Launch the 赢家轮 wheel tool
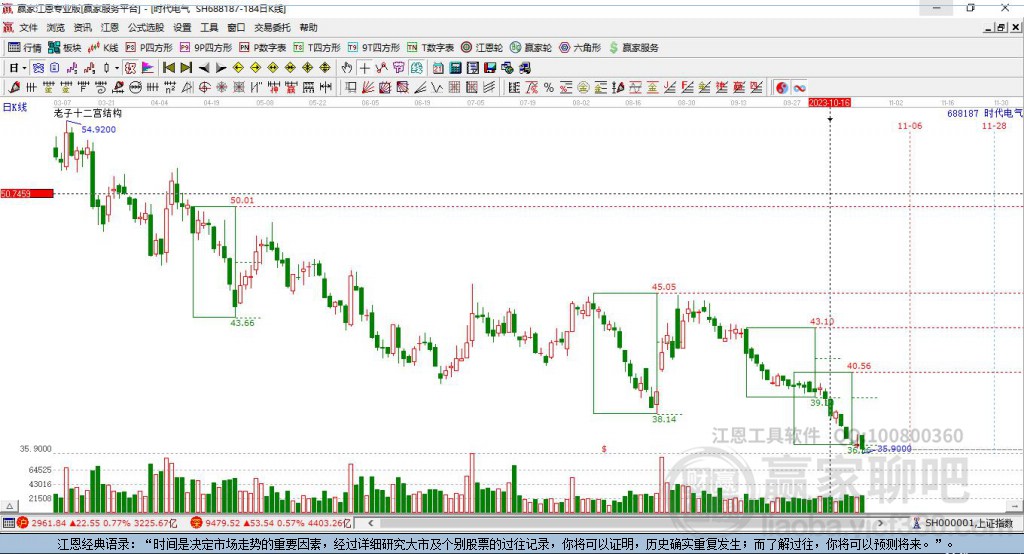This screenshot has width=1024, height=554. (x=531, y=48)
